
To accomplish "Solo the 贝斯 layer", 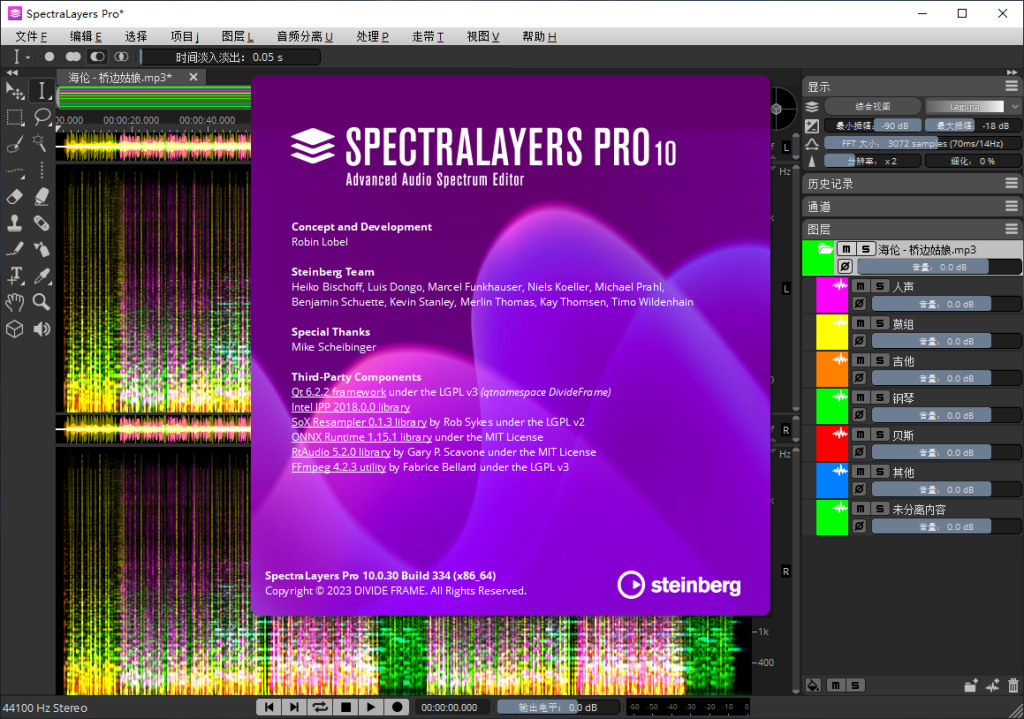I will [x=880, y=434].
